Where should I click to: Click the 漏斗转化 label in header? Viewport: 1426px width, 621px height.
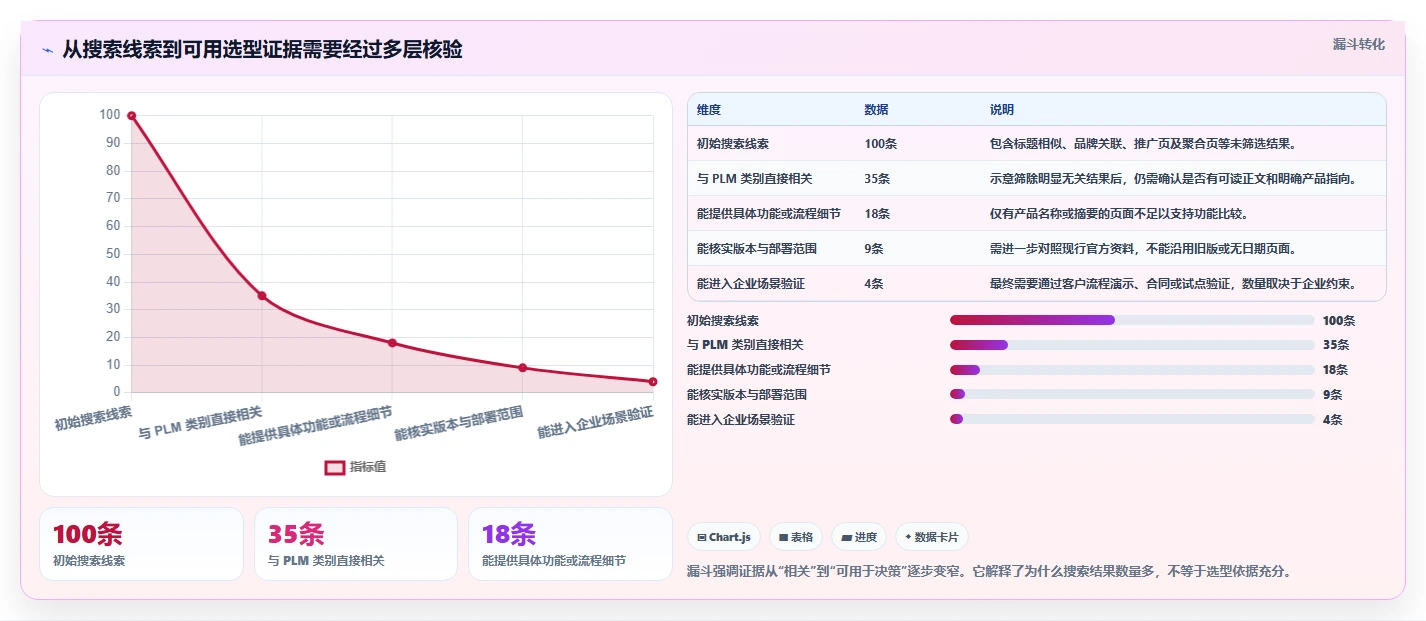(1359, 44)
